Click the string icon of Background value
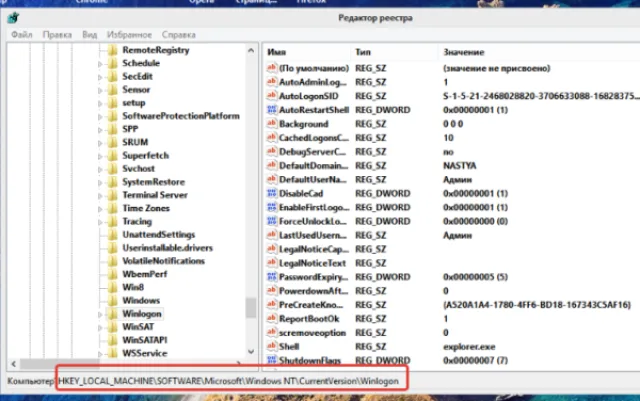This screenshot has height=401, width=640. click(271, 124)
